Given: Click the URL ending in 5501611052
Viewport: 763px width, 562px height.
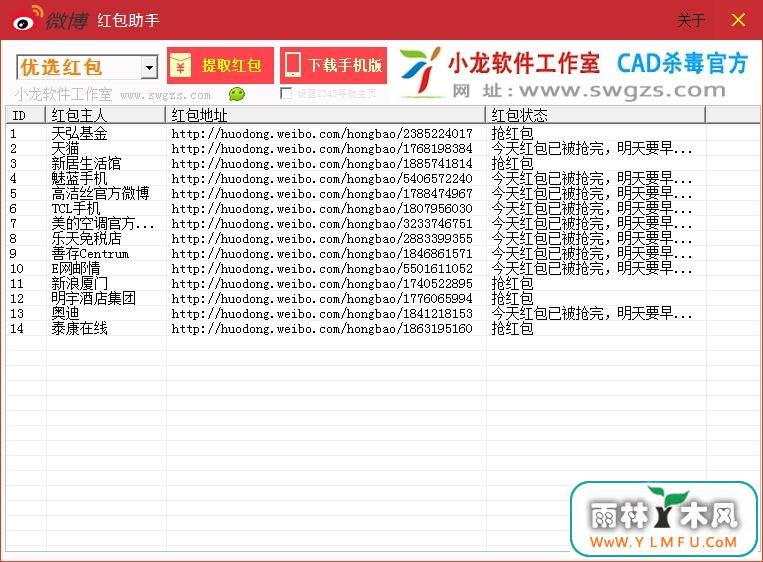Looking at the screenshot, I should (x=322, y=269).
